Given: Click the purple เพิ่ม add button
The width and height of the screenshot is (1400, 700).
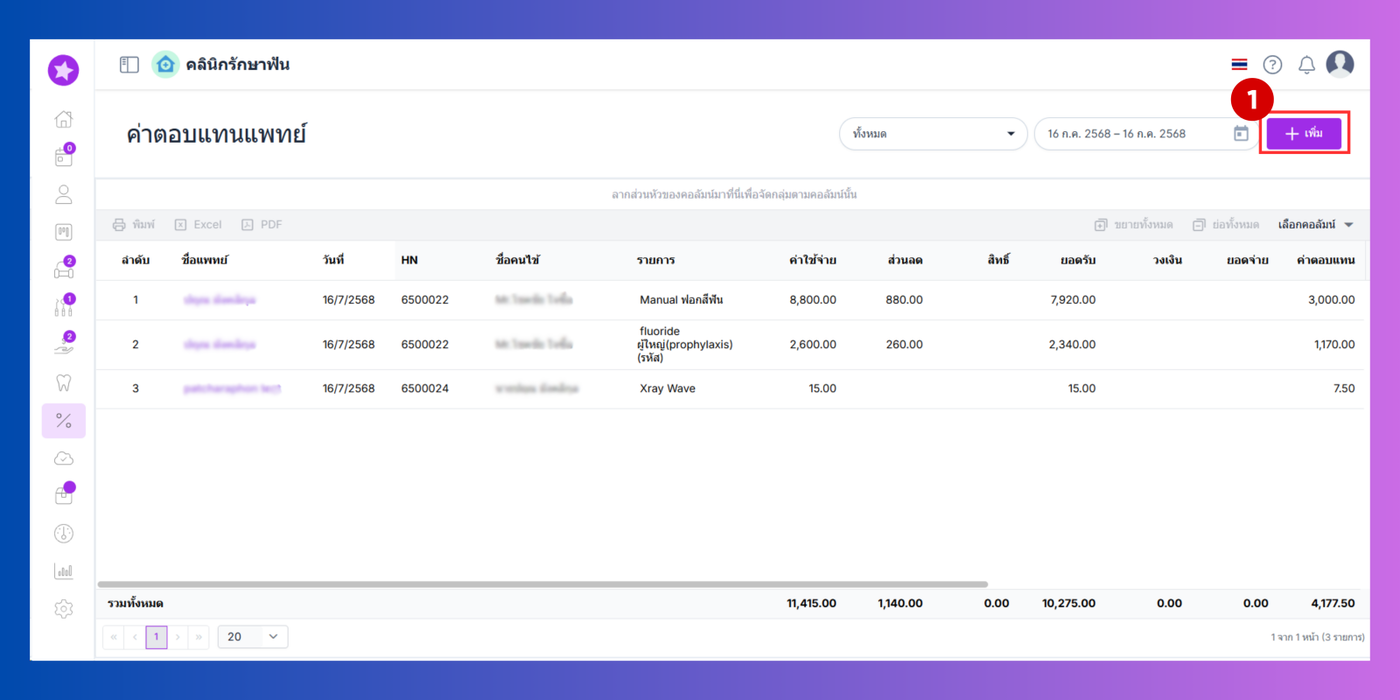Looking at the screenshot, I should [1304, 134].
